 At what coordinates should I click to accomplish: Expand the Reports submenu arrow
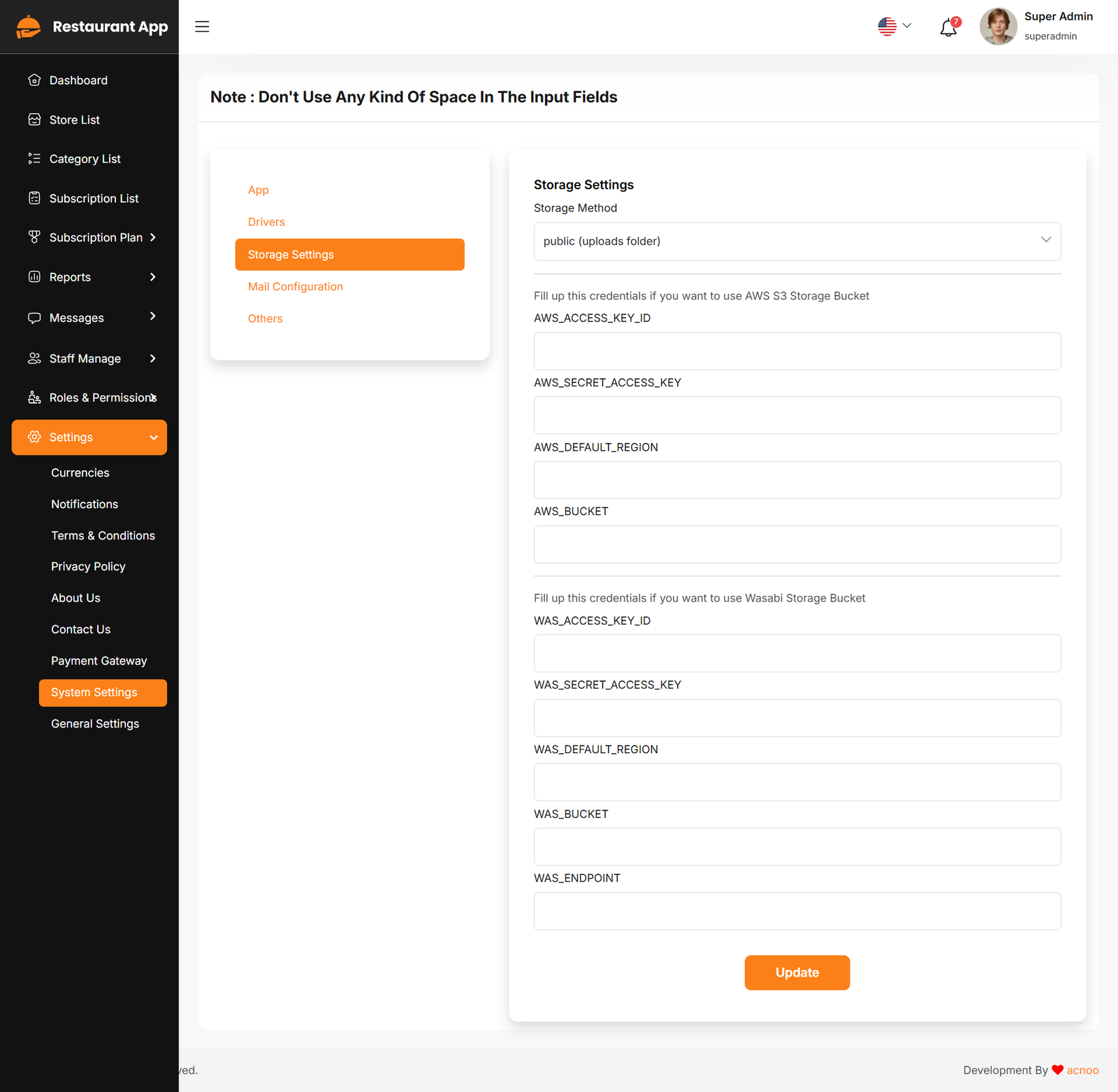152,277
